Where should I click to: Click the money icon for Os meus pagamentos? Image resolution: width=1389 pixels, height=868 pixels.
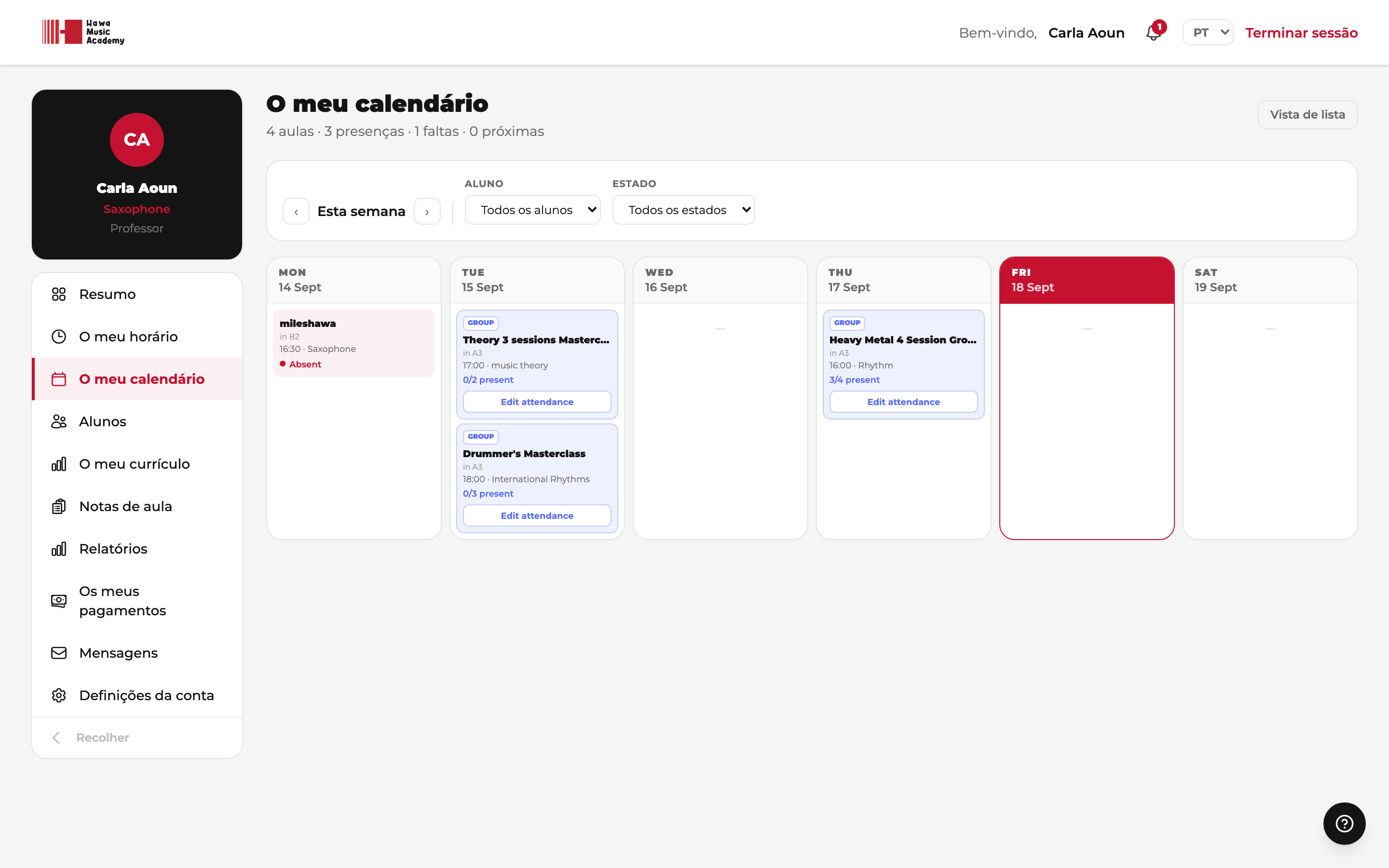[58, 600]
